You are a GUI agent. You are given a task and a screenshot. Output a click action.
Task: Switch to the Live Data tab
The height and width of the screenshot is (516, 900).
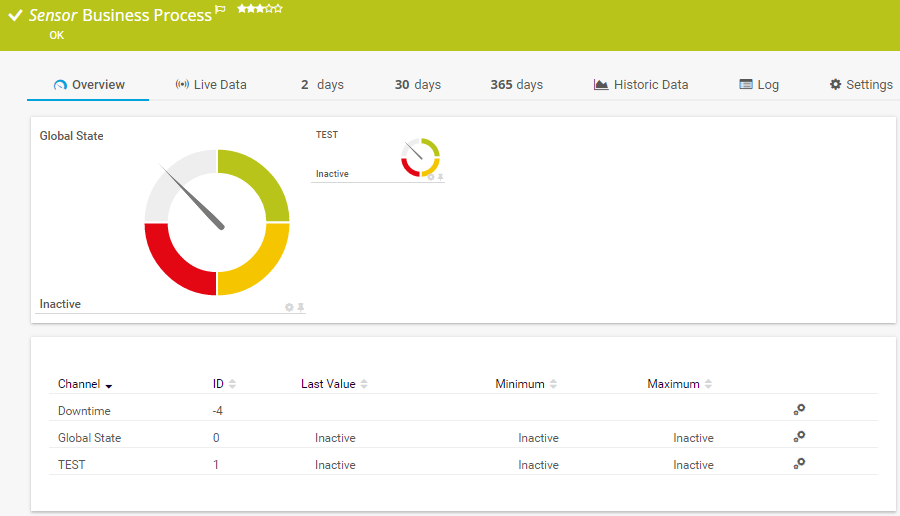click(x=210, y=85)
